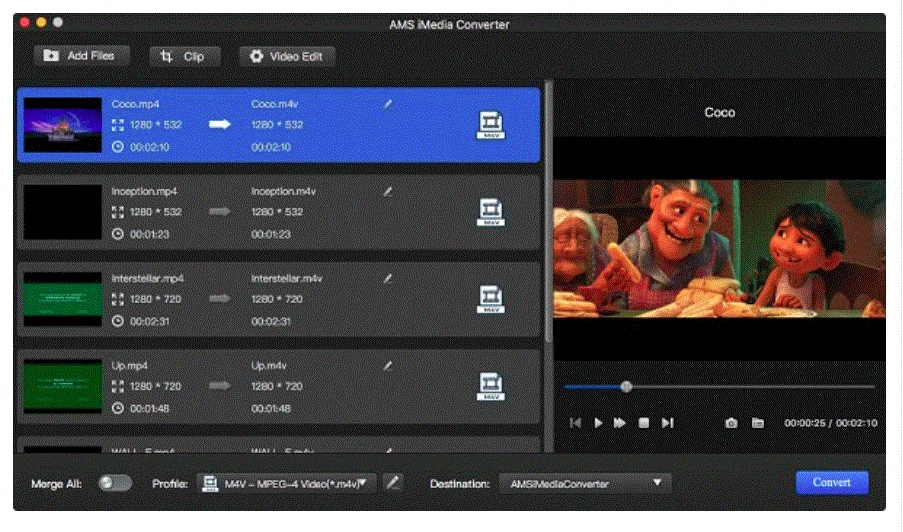903x532 pixels.
Task: Click the Interstellar.mp4 file name
Action: coord(147,279)
